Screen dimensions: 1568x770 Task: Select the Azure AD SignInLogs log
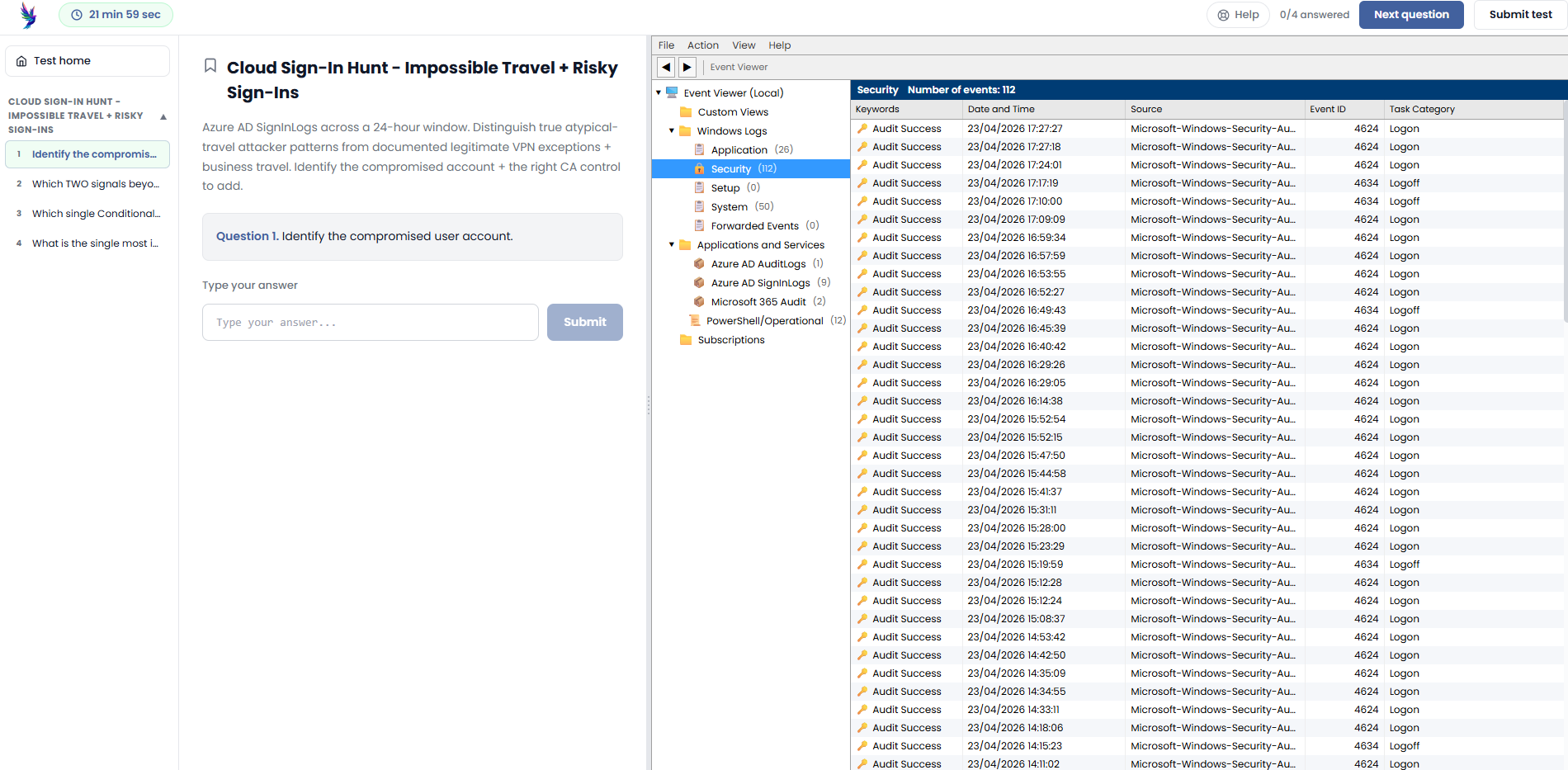[761, 283]
